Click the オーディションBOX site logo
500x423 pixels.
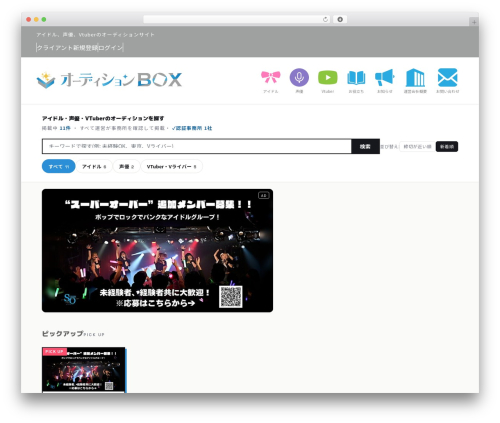[x=109, y=80]
